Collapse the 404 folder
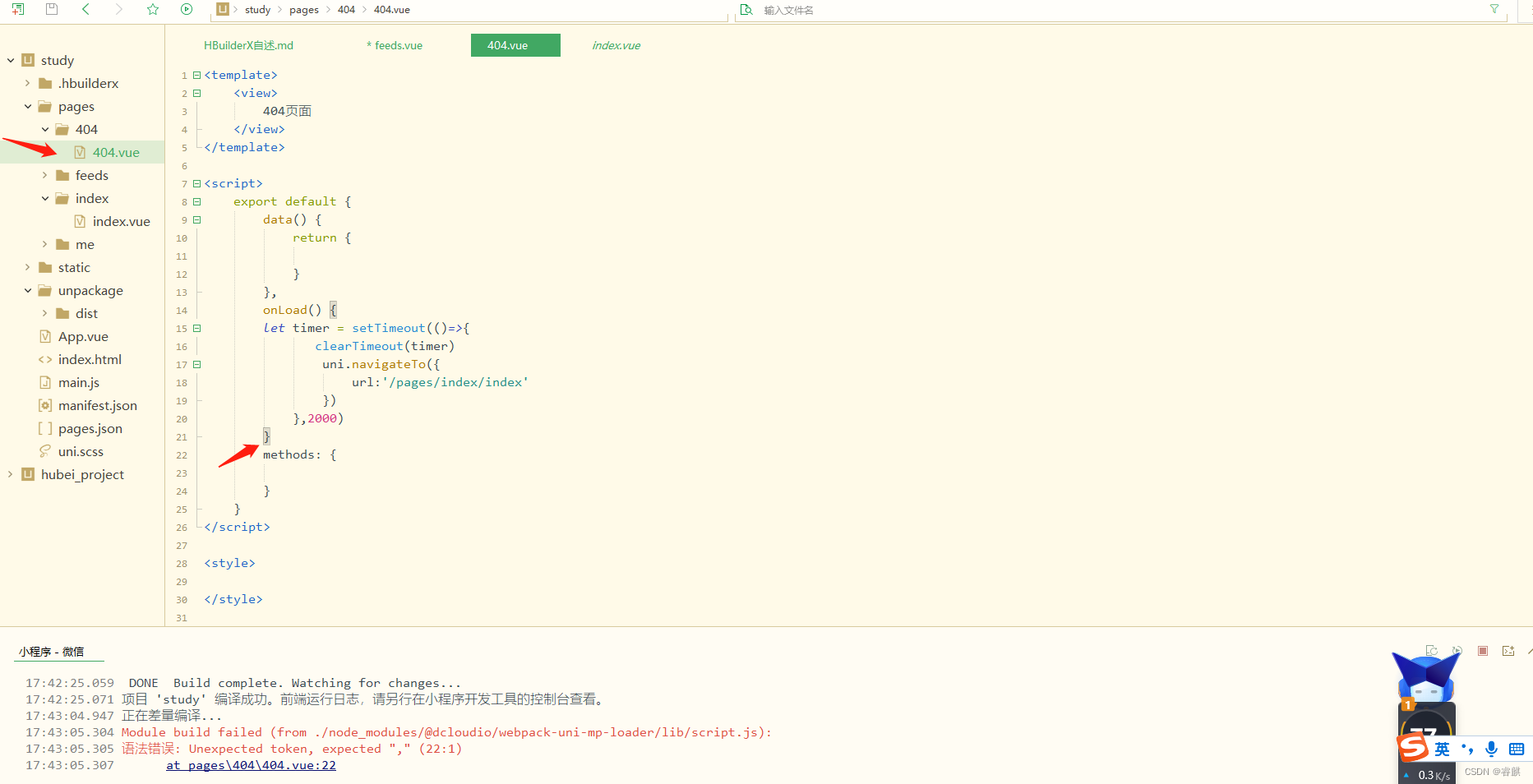The width and height of the screenshot is (1533, 784). 44,129
